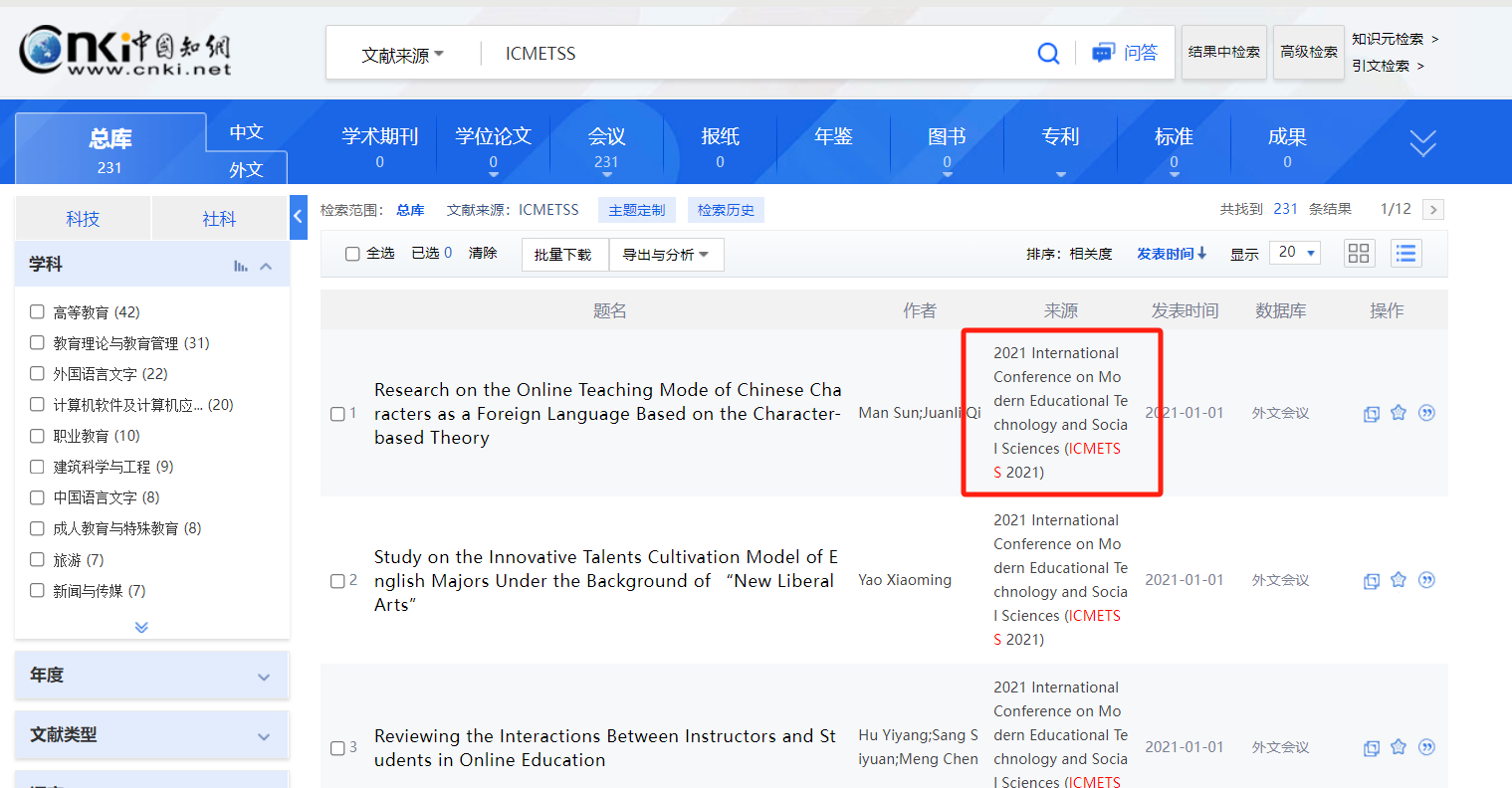Image resolution: width=1512 pixels, height=788 pixels.
Task: Go to next results page arrow
Action: pyautogui.click(x=1433, y=209)
